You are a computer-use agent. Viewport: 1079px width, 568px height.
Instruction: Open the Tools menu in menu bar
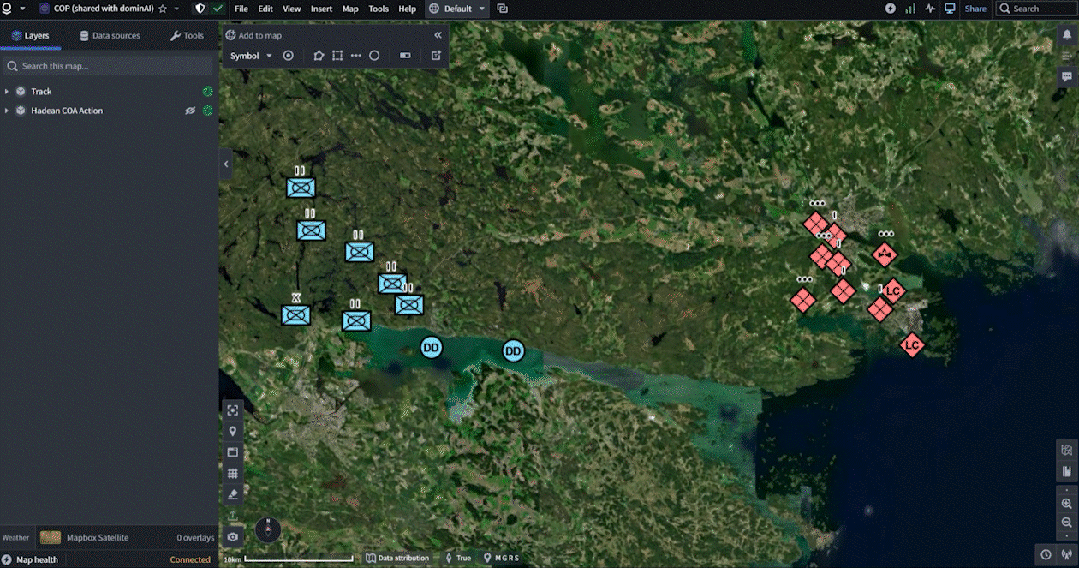pos(378,9)
